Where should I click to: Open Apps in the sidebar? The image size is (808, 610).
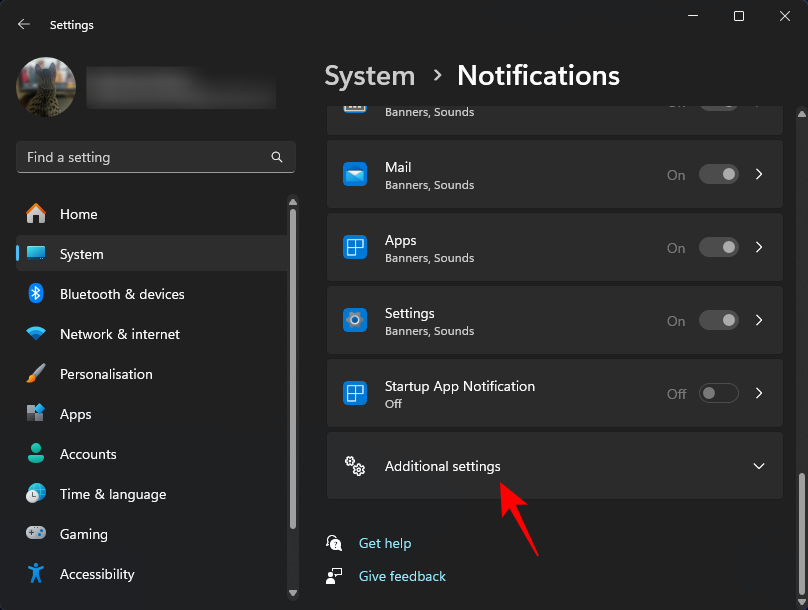(152, 414)
